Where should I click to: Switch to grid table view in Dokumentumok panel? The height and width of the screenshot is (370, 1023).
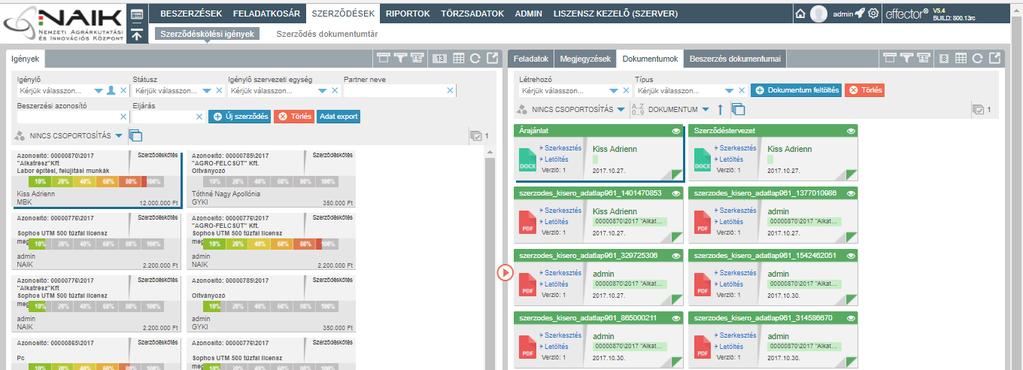click(x=961, y=59)
